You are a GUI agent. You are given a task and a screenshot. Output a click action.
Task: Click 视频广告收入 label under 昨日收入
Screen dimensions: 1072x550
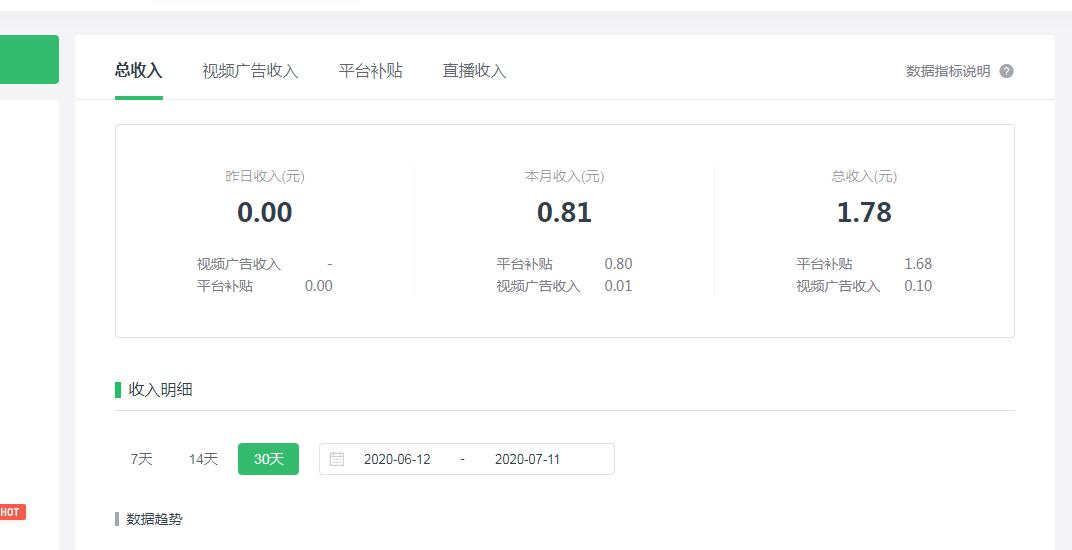tap(239, 264)
